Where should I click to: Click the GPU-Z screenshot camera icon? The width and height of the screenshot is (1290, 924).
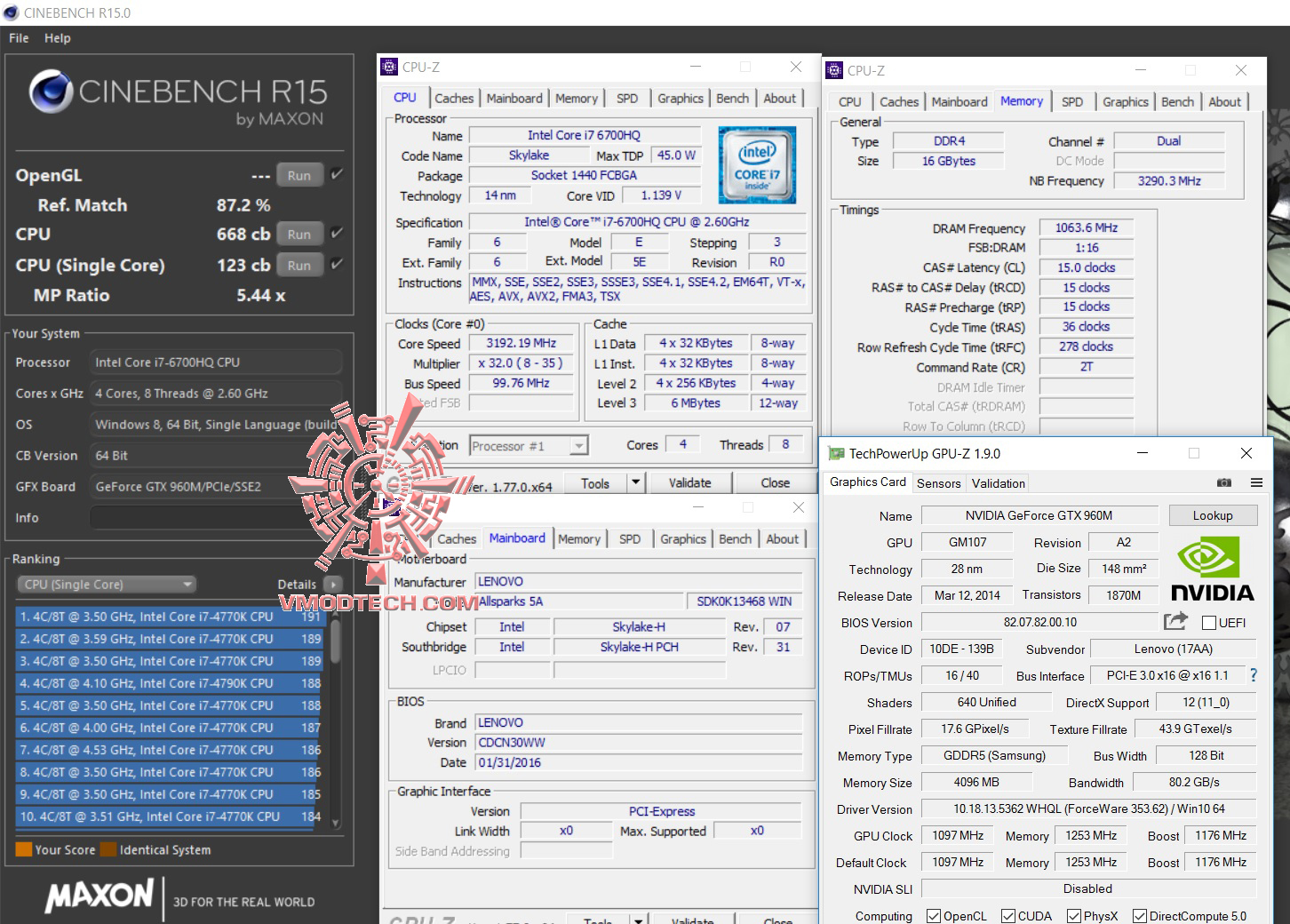coord(1224,482)
